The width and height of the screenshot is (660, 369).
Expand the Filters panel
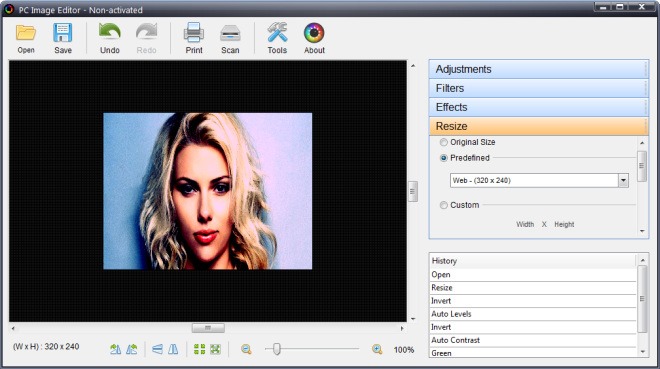539,88
